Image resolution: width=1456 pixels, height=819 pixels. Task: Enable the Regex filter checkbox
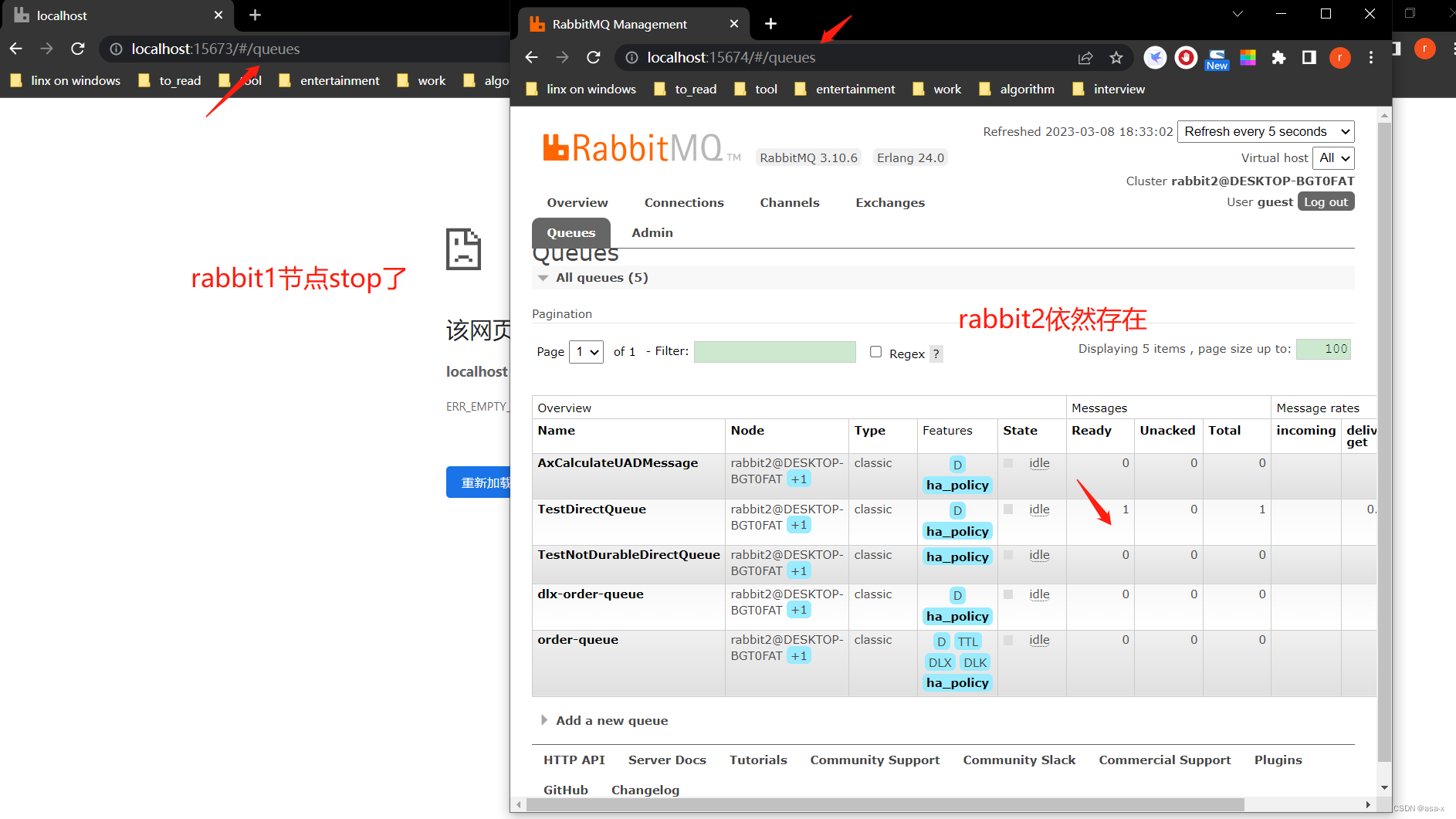tap(875, 352)
